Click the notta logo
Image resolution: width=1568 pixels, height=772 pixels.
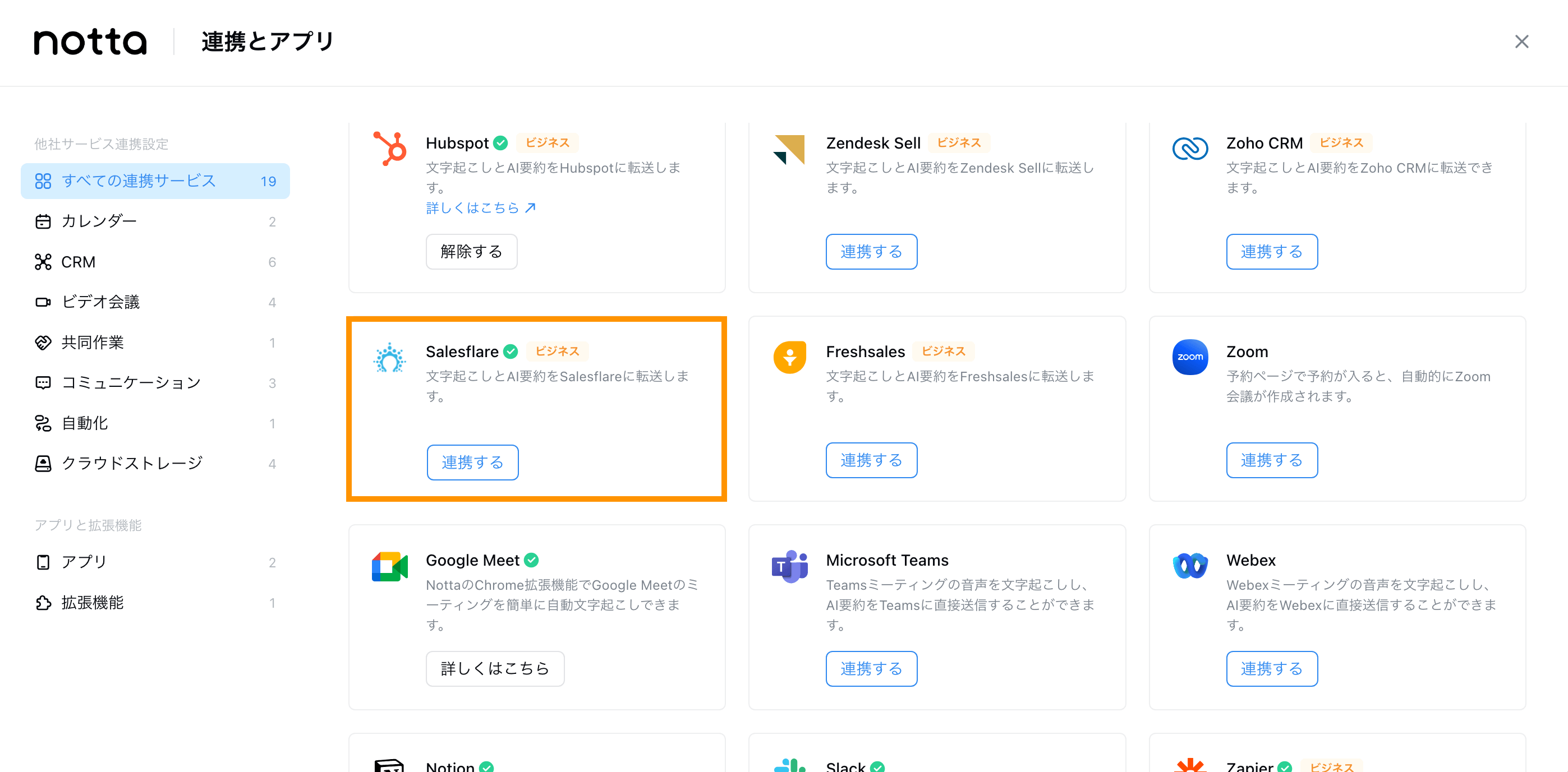(90, 42)
